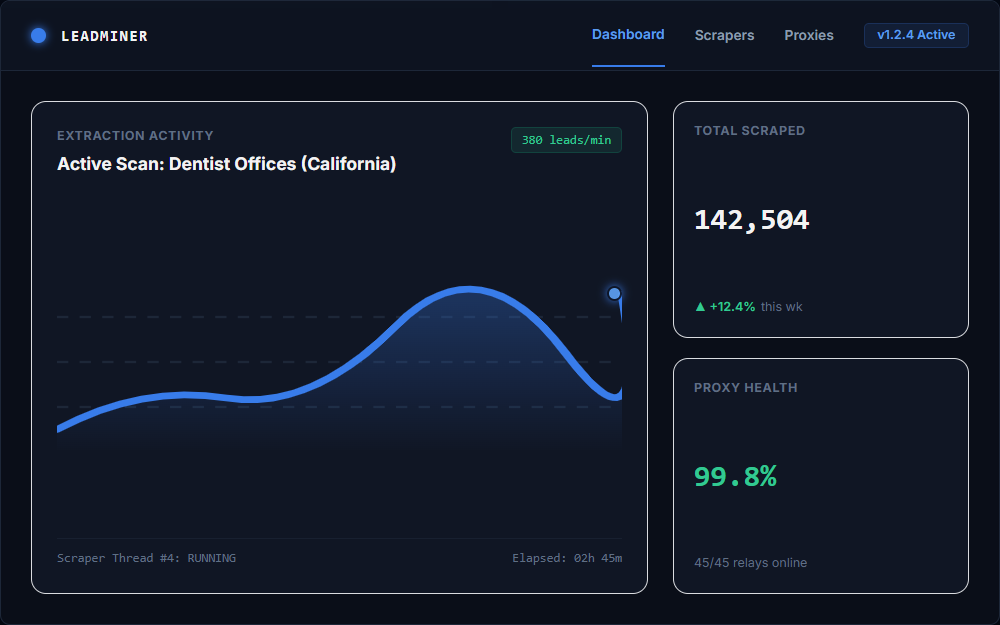Viewport: 1000px width, 625px height.
Task: Open the TOTAL SCRAPED card label
Action: (749, 131)
